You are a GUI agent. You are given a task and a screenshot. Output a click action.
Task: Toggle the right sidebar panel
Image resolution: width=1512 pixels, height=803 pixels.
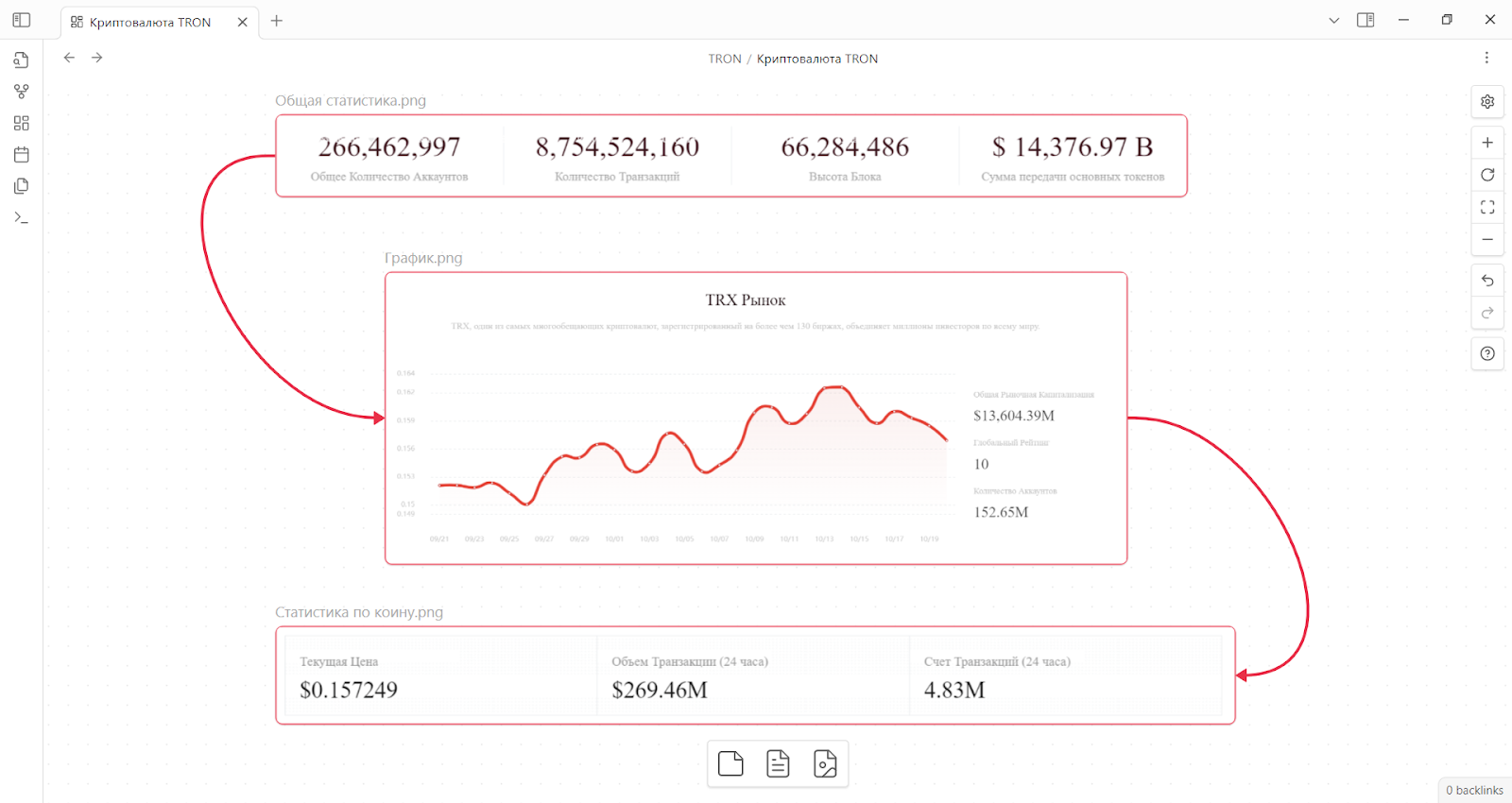(x=1366, y=20)
